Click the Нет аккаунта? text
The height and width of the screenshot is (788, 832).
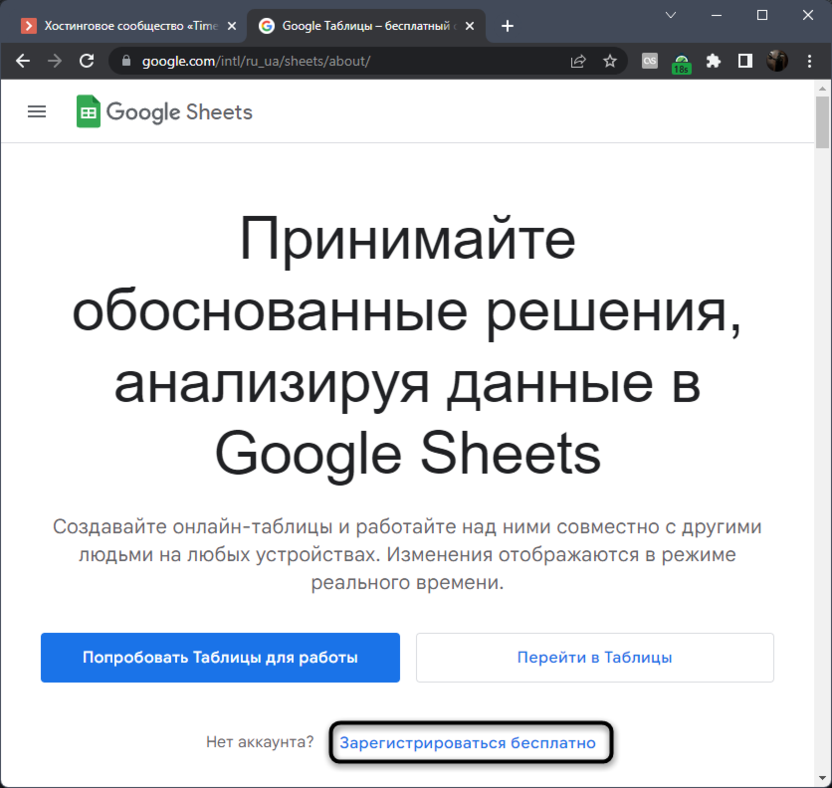tap(260, 741)
